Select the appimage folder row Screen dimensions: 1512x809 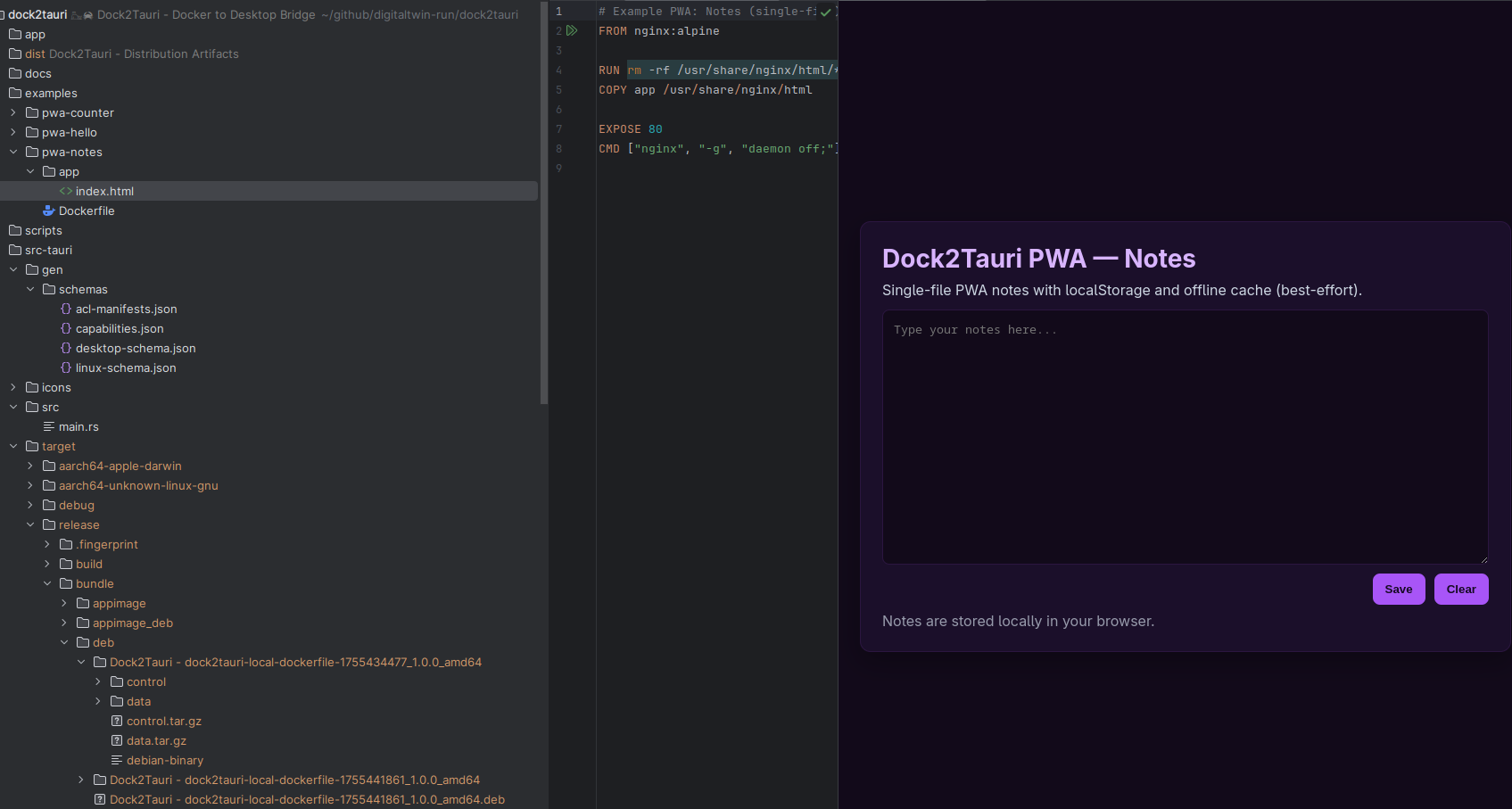[x=120, y=603]
